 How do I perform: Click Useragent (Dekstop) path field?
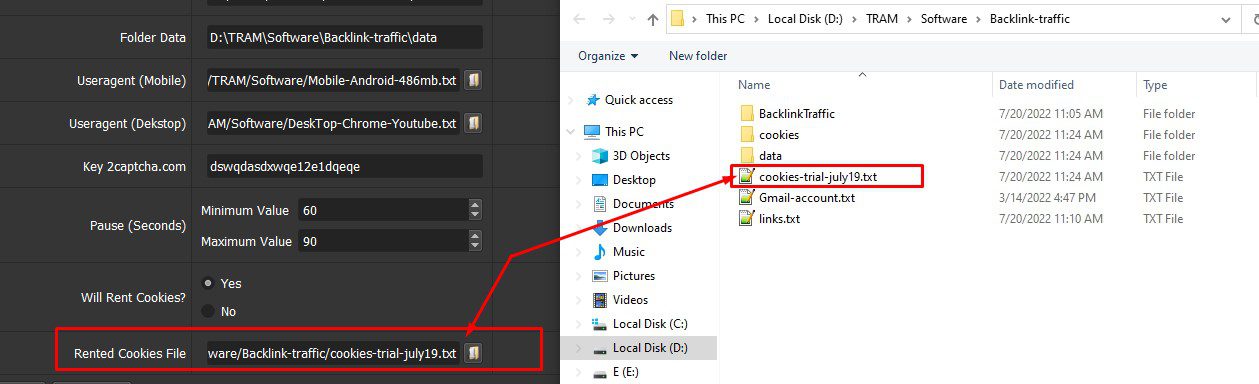point(332,123)
